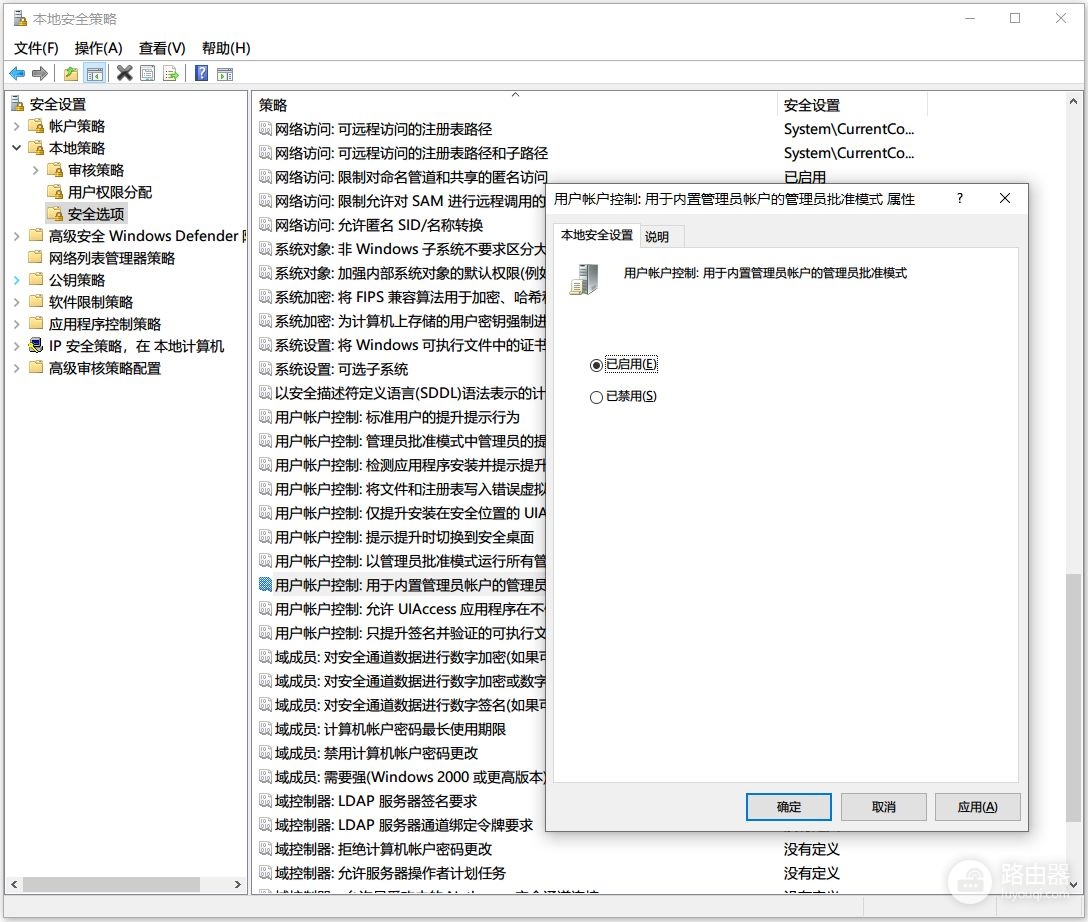Viewport: 1088px width, 922px height.
Task: Click icon of highlighted 用于内置管理员帐户 policy row
Action: pos(265,585)
